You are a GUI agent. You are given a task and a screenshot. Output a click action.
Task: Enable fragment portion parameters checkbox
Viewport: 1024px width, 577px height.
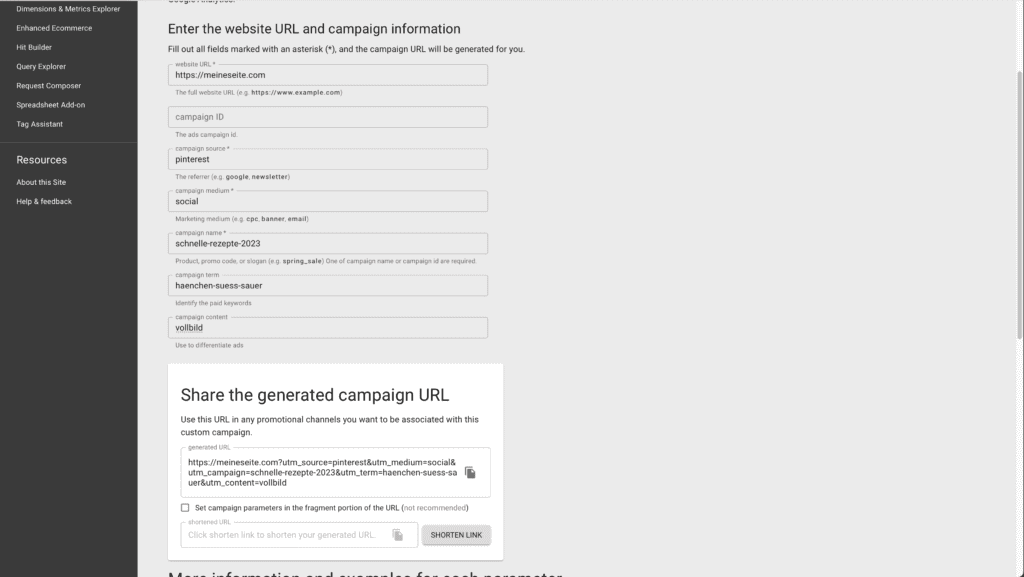tap(185, 508)
